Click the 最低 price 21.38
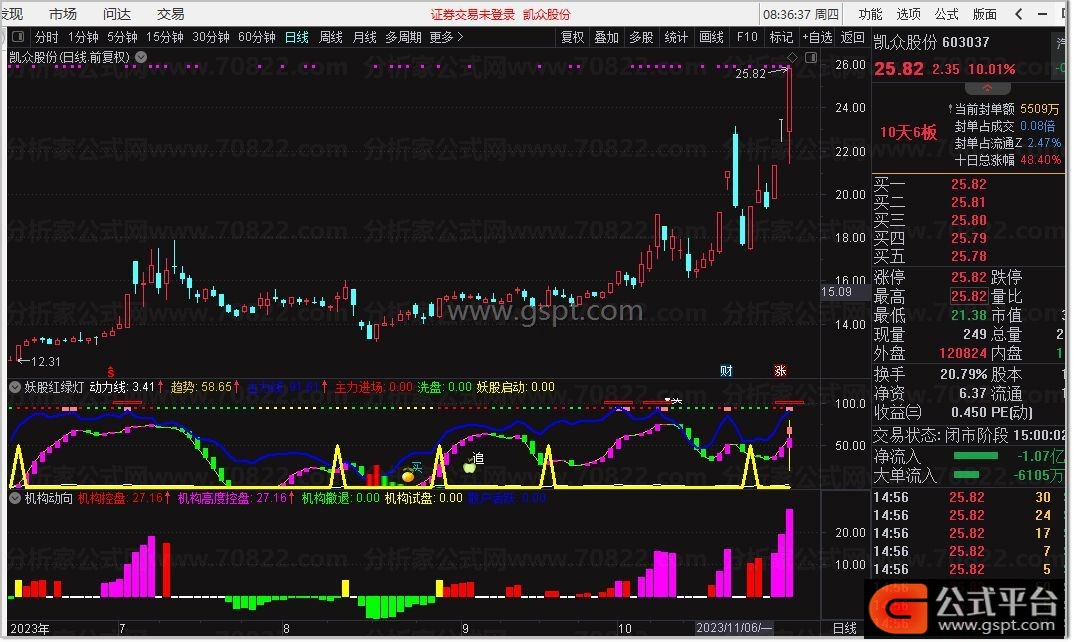1074x642 pixels. 969,315
